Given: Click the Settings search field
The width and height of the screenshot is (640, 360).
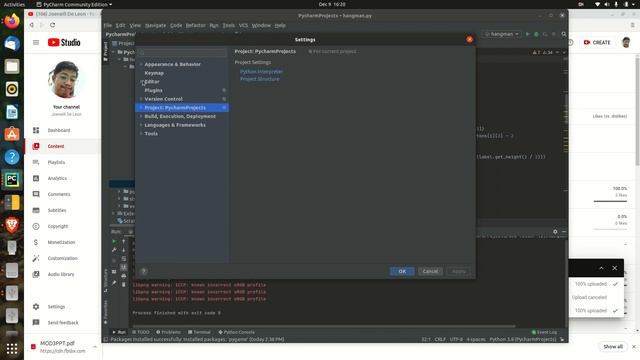Looking at the screenshot, I should coord(182,52).
